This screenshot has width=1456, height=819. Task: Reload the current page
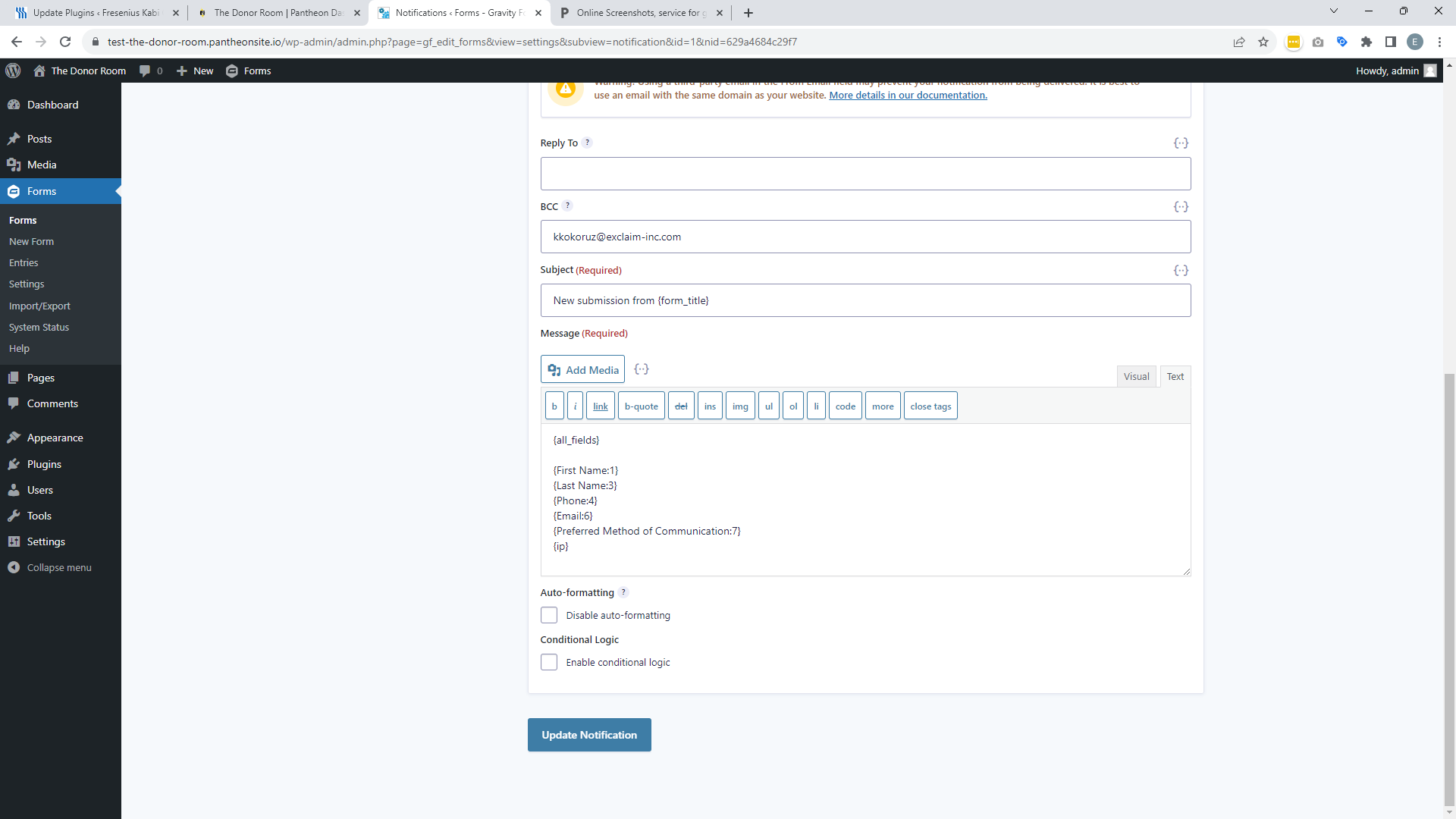tap(65, 42)
